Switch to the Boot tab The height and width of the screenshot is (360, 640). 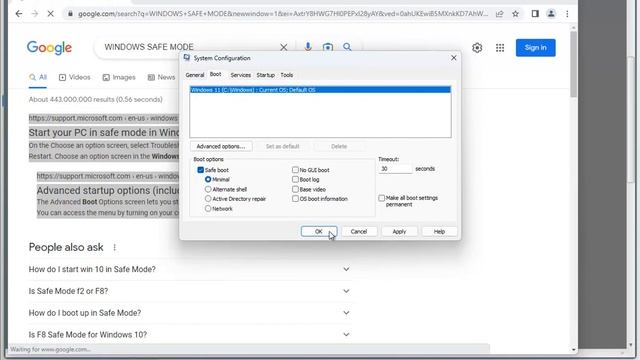coord(216,74)
